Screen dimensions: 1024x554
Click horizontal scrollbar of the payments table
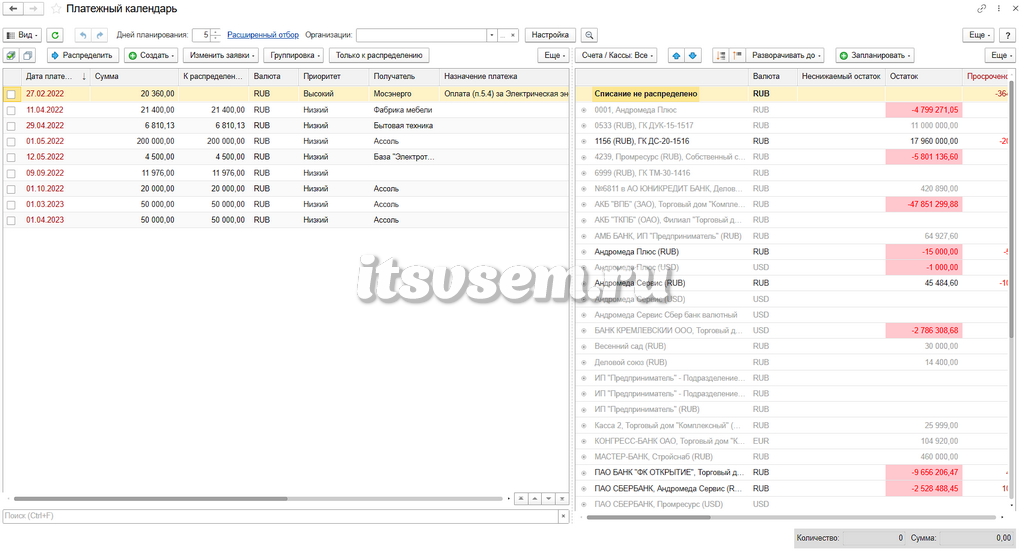click(x=150, y=499)
